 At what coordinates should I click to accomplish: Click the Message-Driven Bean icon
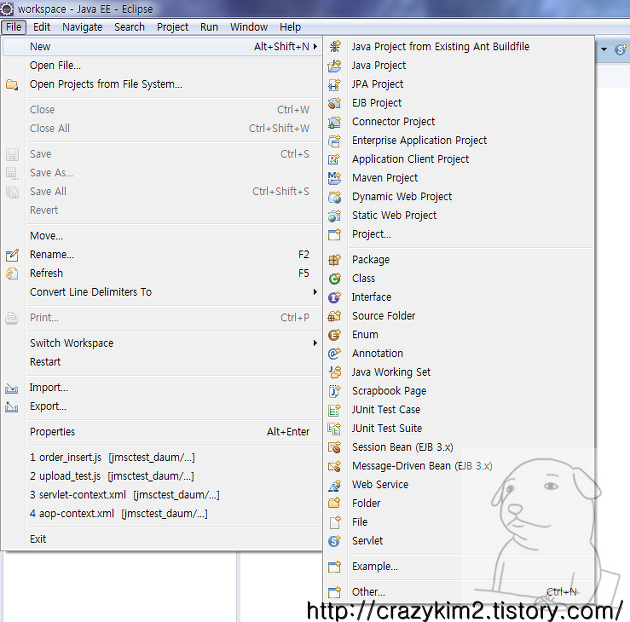(x=334, y=466)
